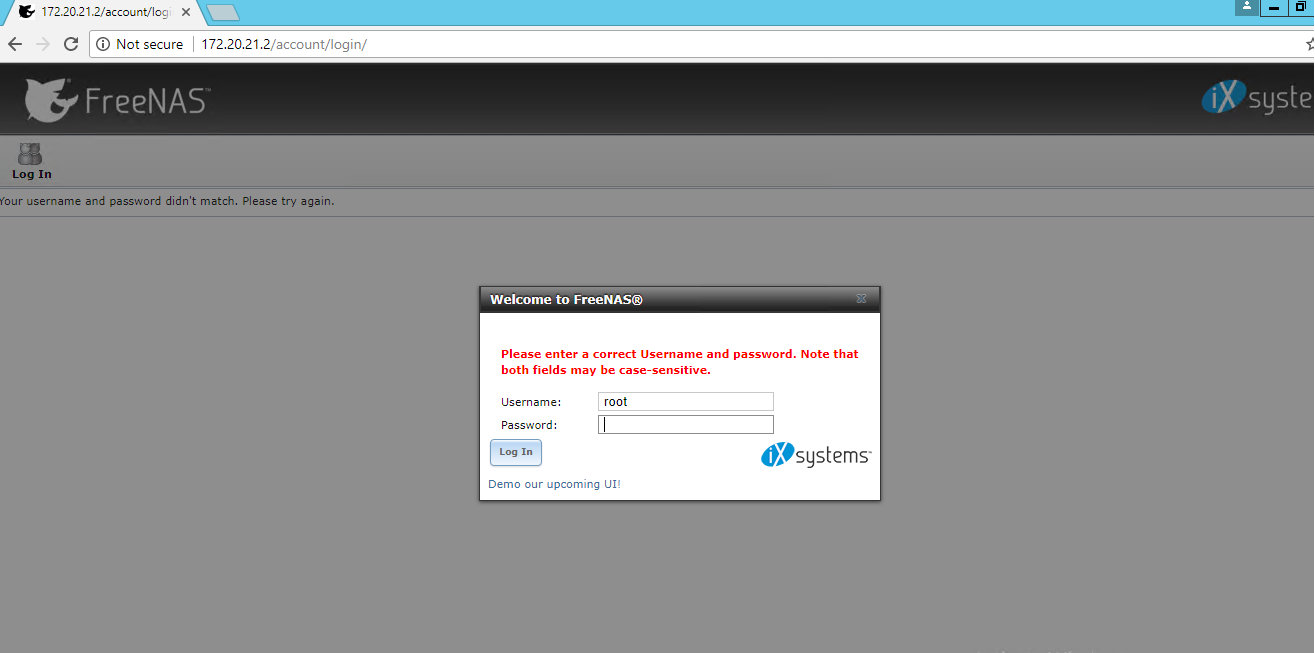1315x653 pixels.
Task: Bookmark this page with star icon
Action: [1309, 44]
